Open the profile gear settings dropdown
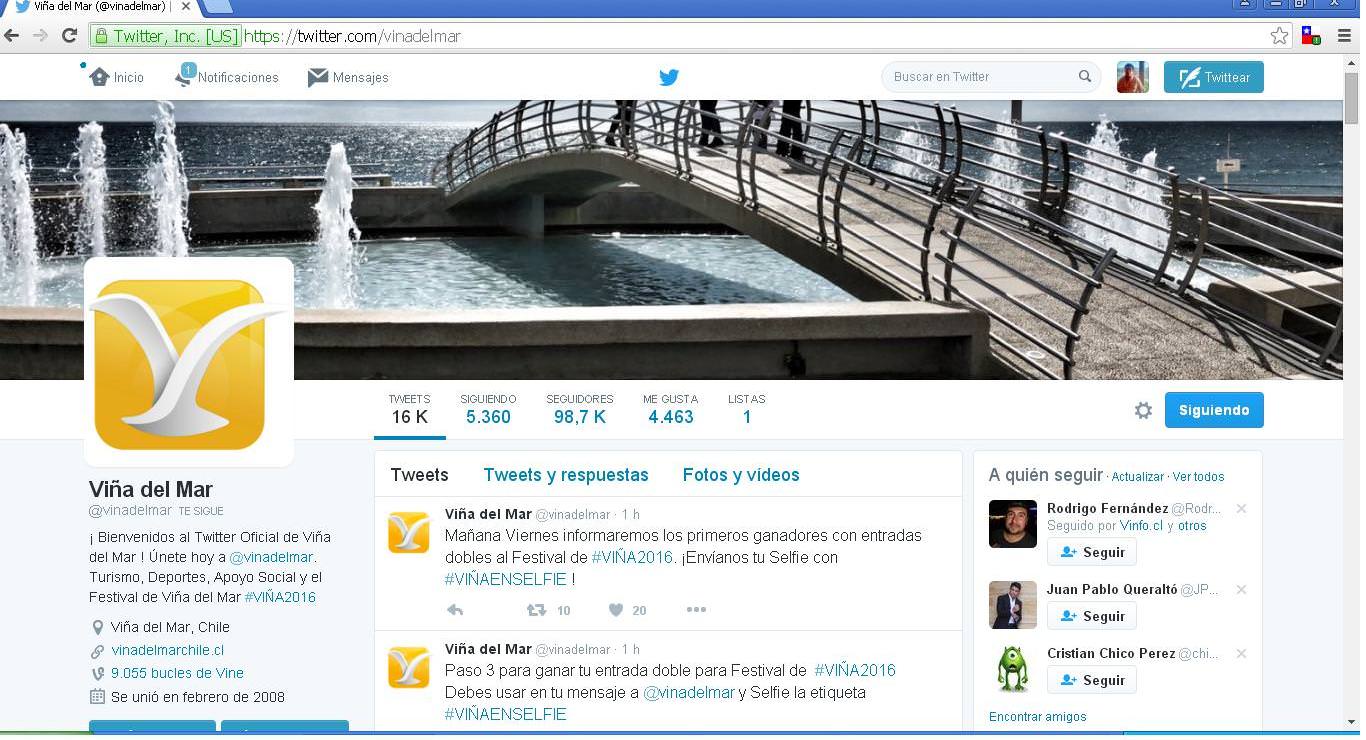 coord(1143,410)
